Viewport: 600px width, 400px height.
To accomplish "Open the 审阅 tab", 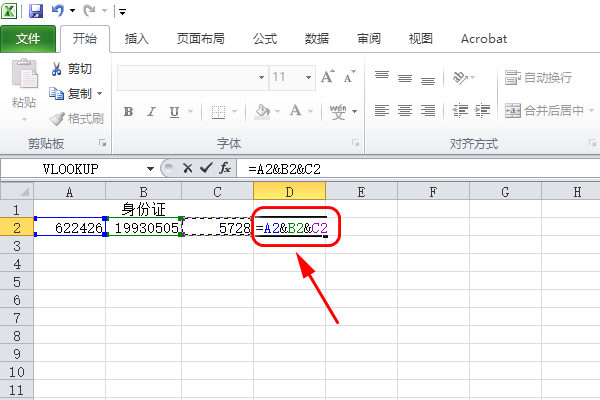I will pos(369,39).
